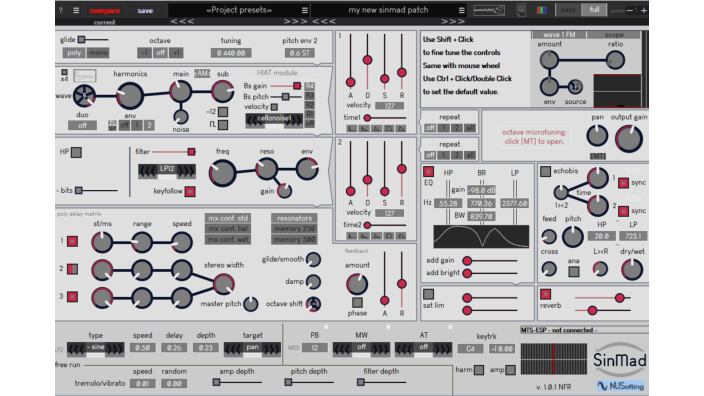Click the amp depth slider handle

coord(216,382)
